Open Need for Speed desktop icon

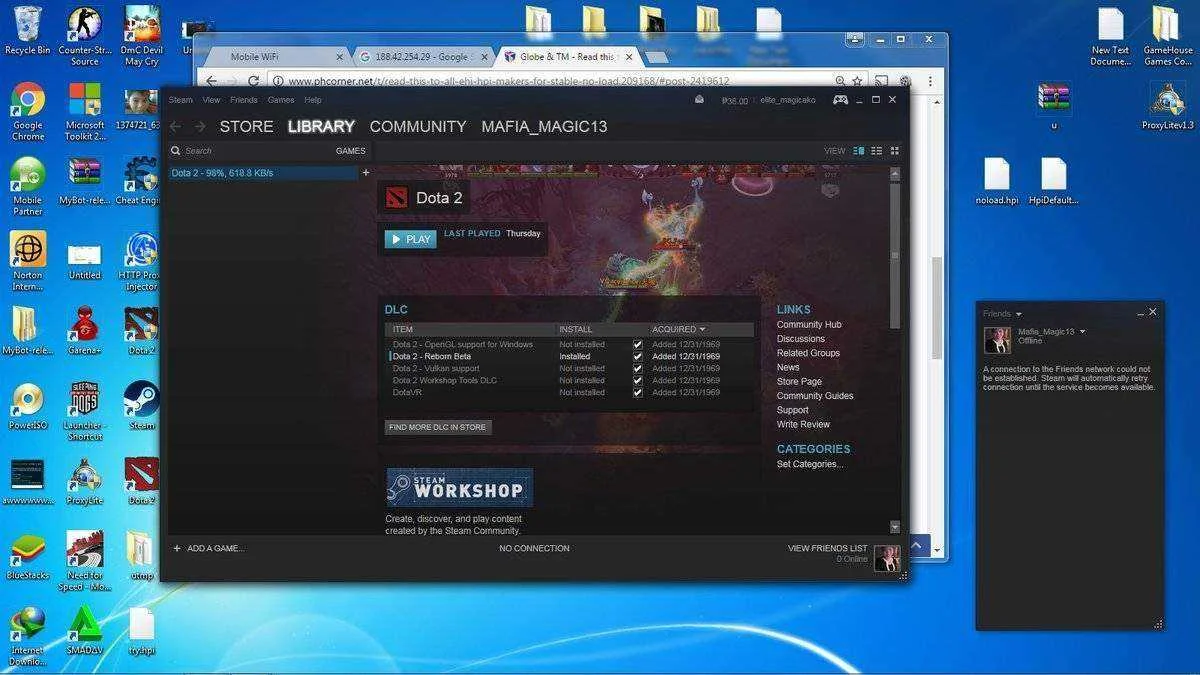click(85, 549)
